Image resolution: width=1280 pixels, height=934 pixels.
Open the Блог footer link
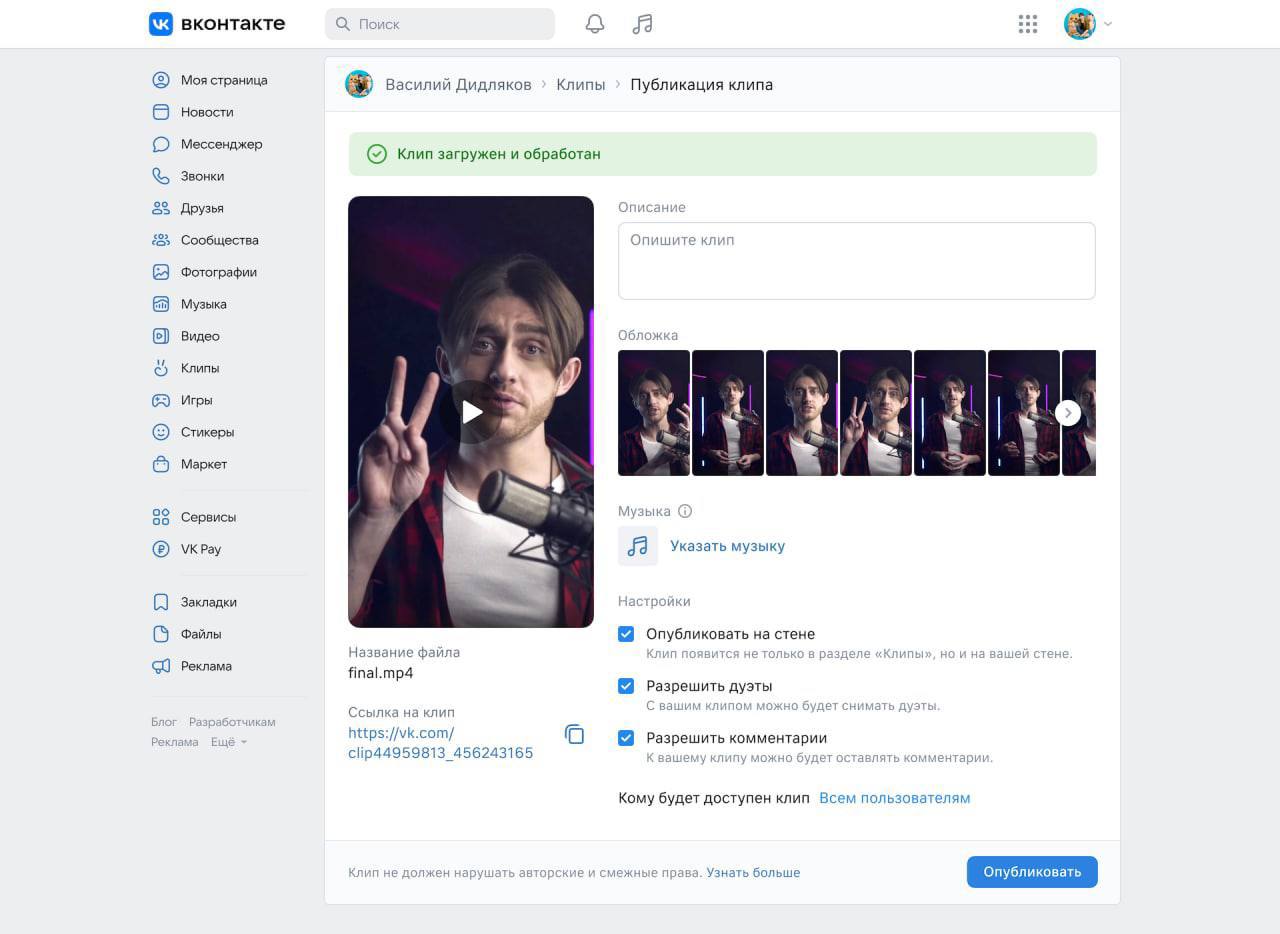[x=164, y=722]
